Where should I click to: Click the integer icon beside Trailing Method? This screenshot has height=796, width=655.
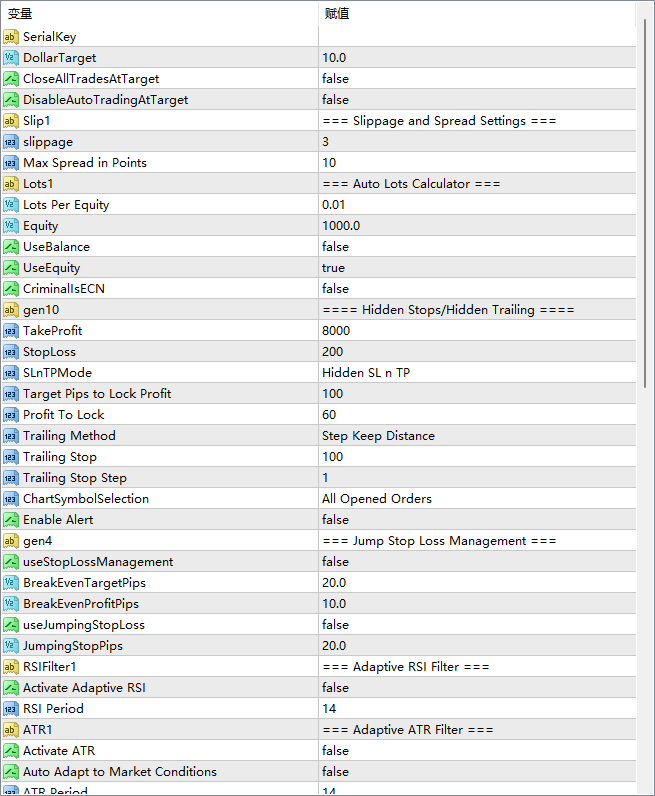pyautogui.click(x=11, y=436)
